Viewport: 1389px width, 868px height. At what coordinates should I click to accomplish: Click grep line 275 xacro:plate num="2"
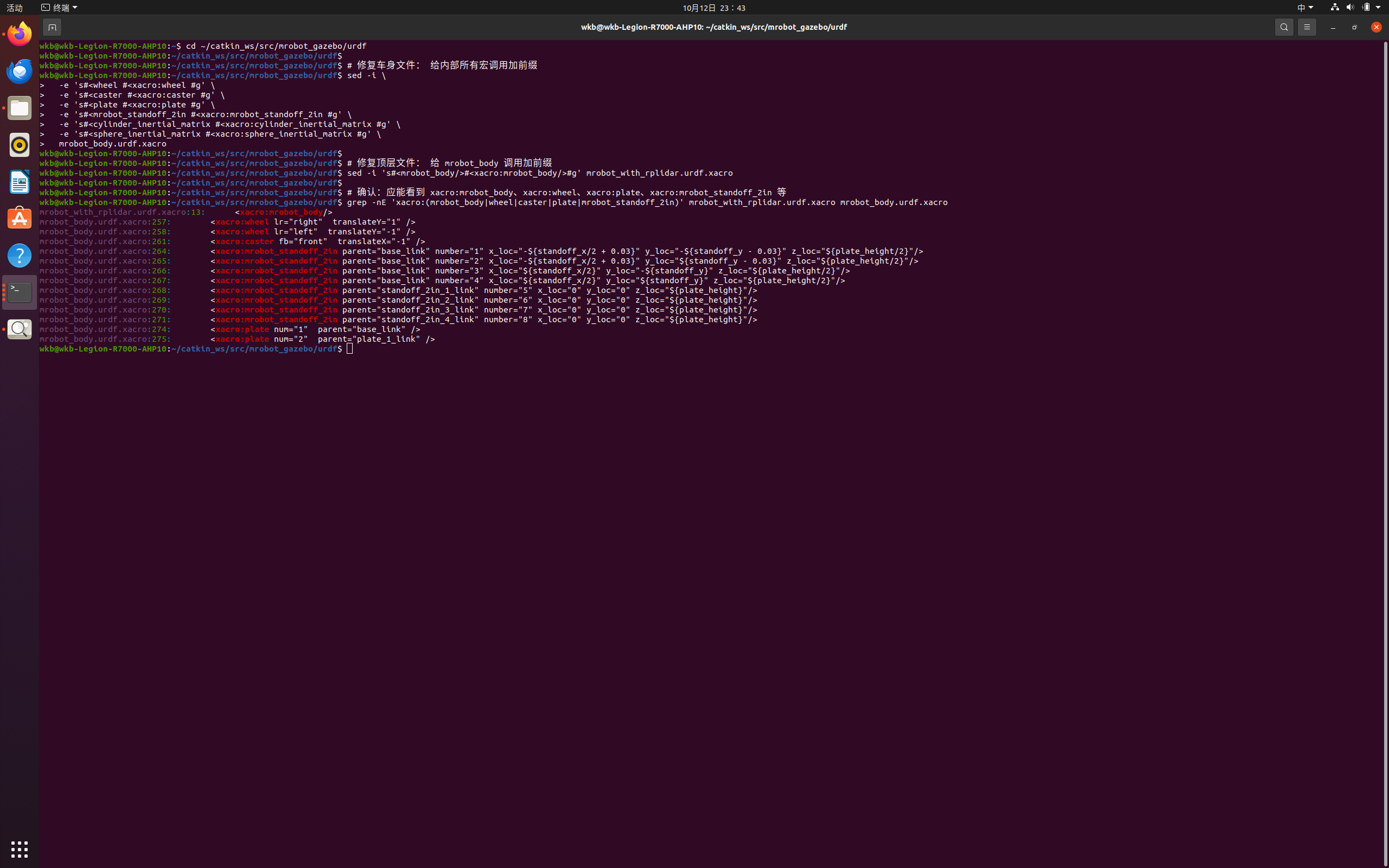237,339
